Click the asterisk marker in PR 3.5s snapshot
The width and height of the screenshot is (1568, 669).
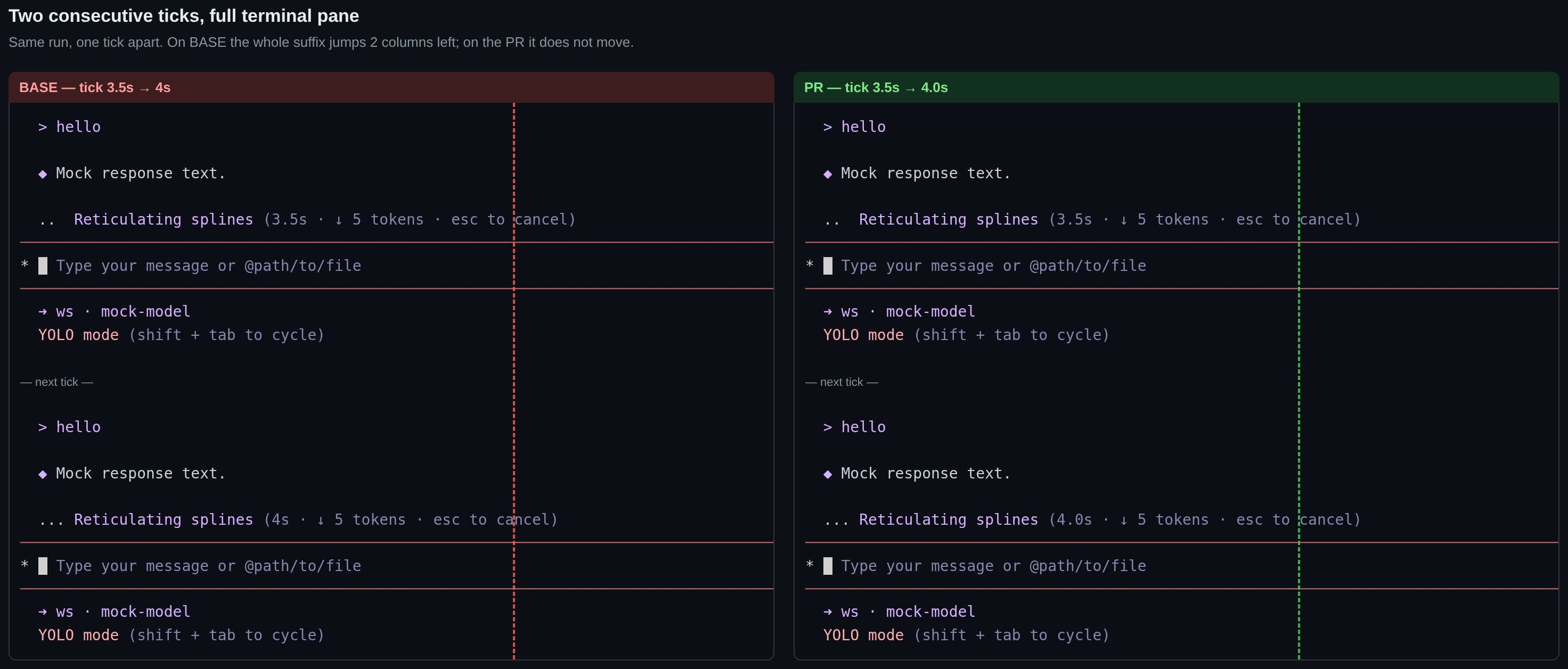click(x=810, y=265)
